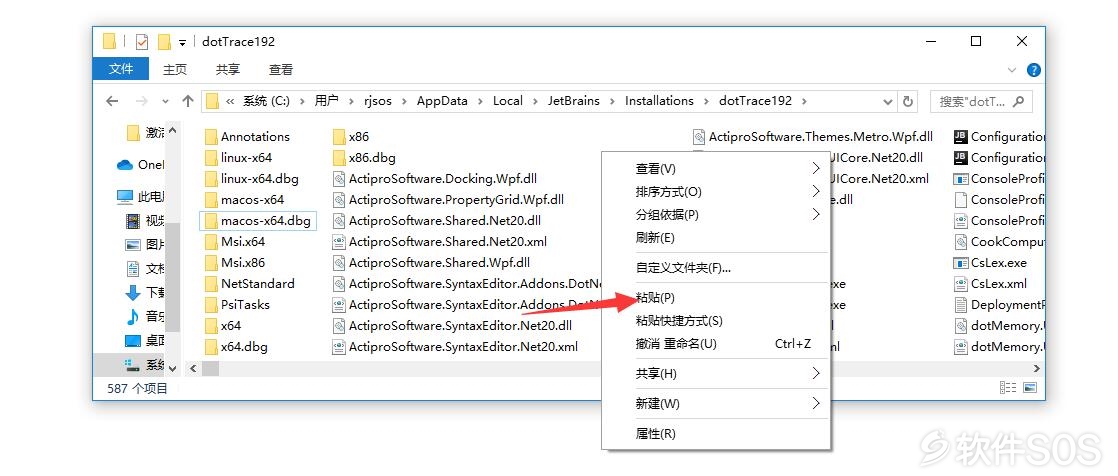Open 排序方式(O) submenu
1118x476 pixels.
pyautogui.click(x=716, y=192)
